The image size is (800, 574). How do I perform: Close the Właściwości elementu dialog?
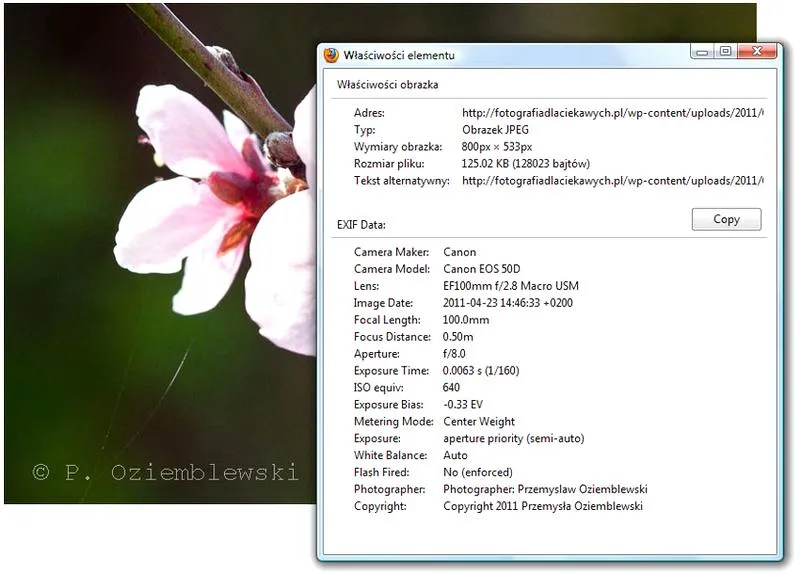pos(757,51)
